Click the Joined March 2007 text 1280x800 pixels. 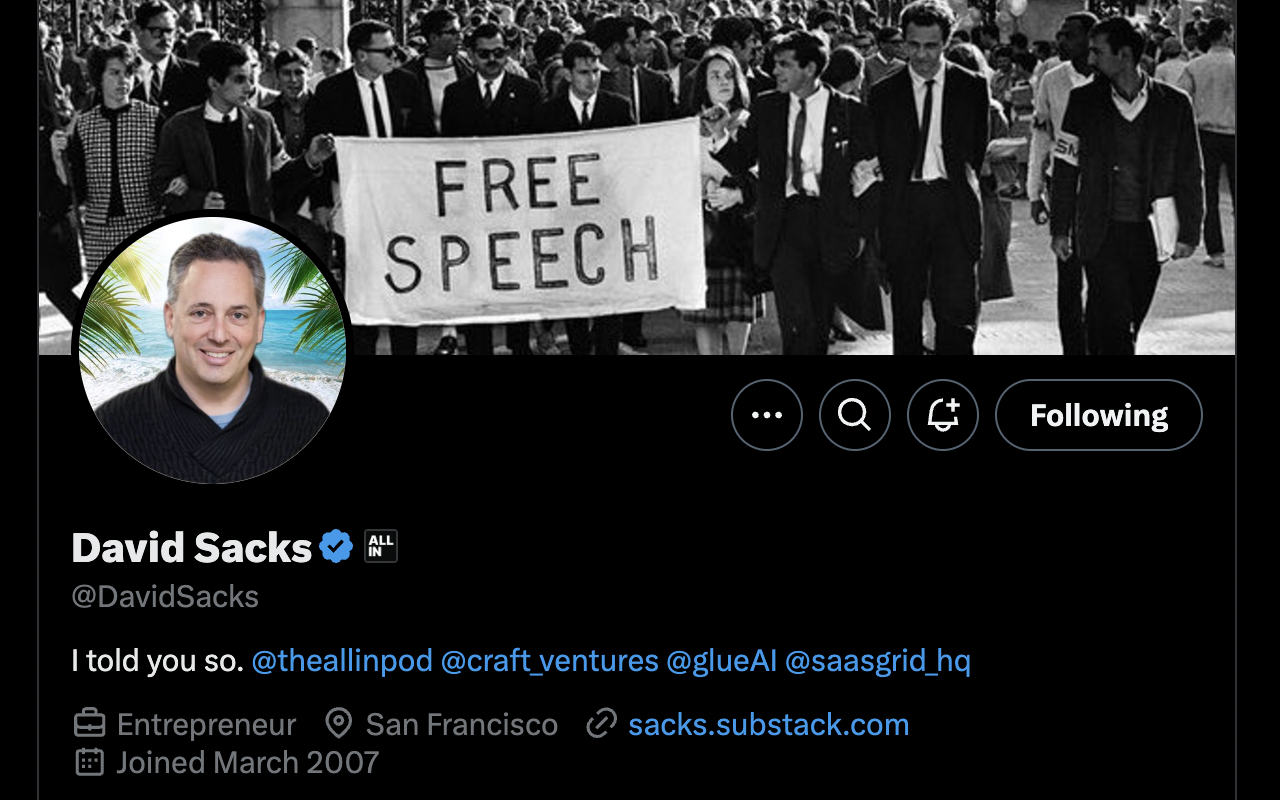[248, 762]
